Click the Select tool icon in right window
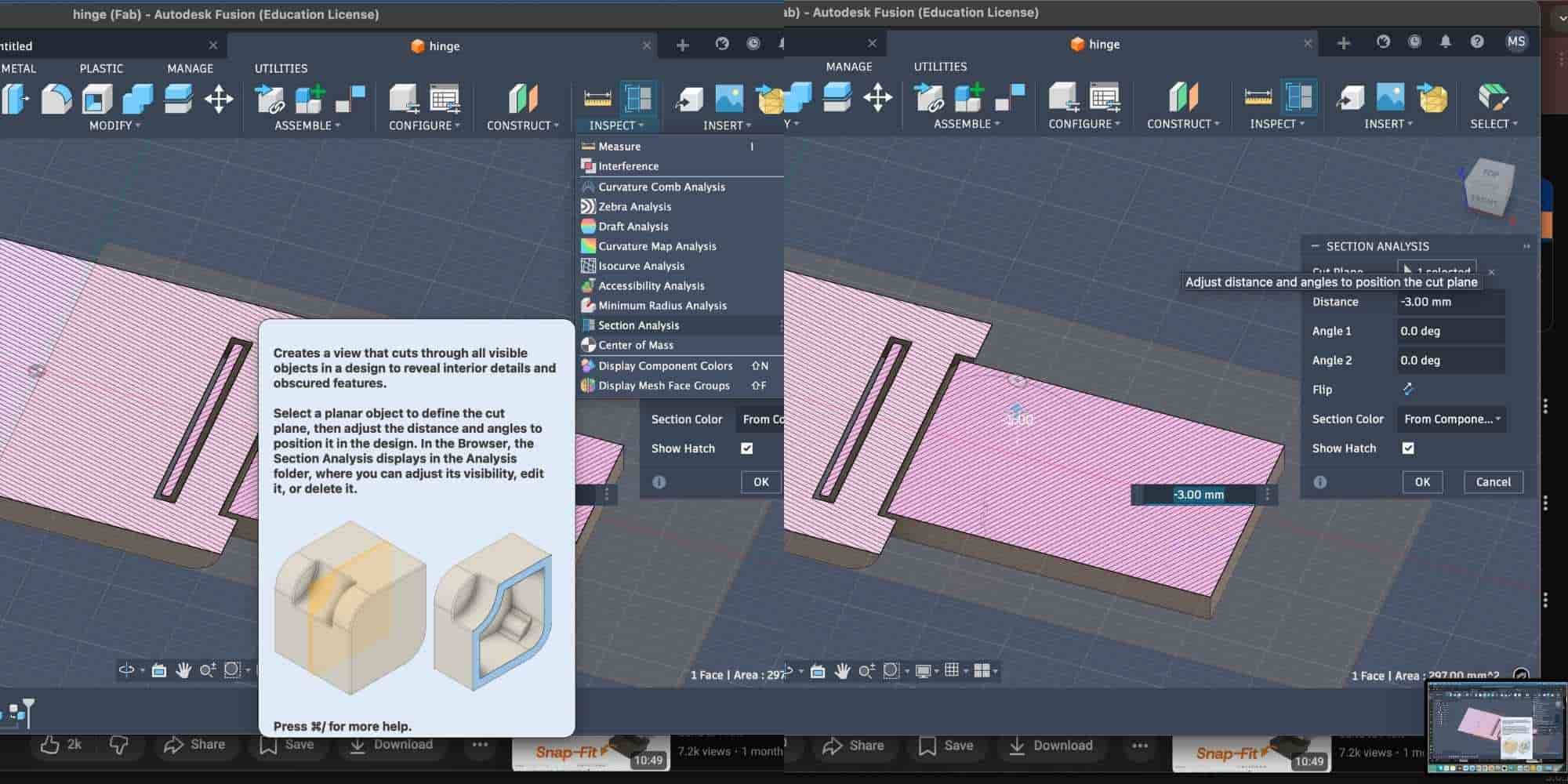 (x=1494, y=96)
